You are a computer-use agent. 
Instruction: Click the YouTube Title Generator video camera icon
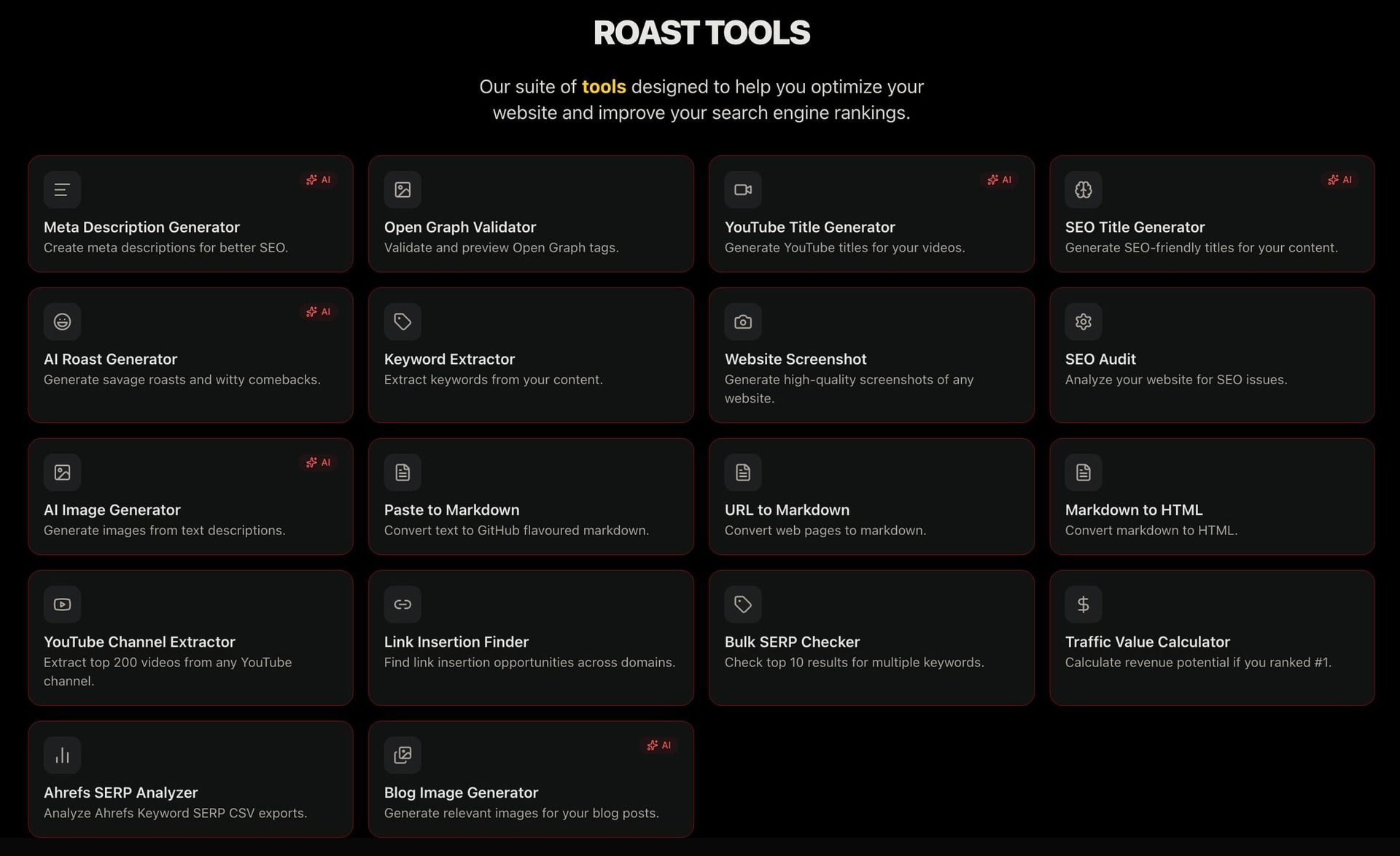coord(743,190)
